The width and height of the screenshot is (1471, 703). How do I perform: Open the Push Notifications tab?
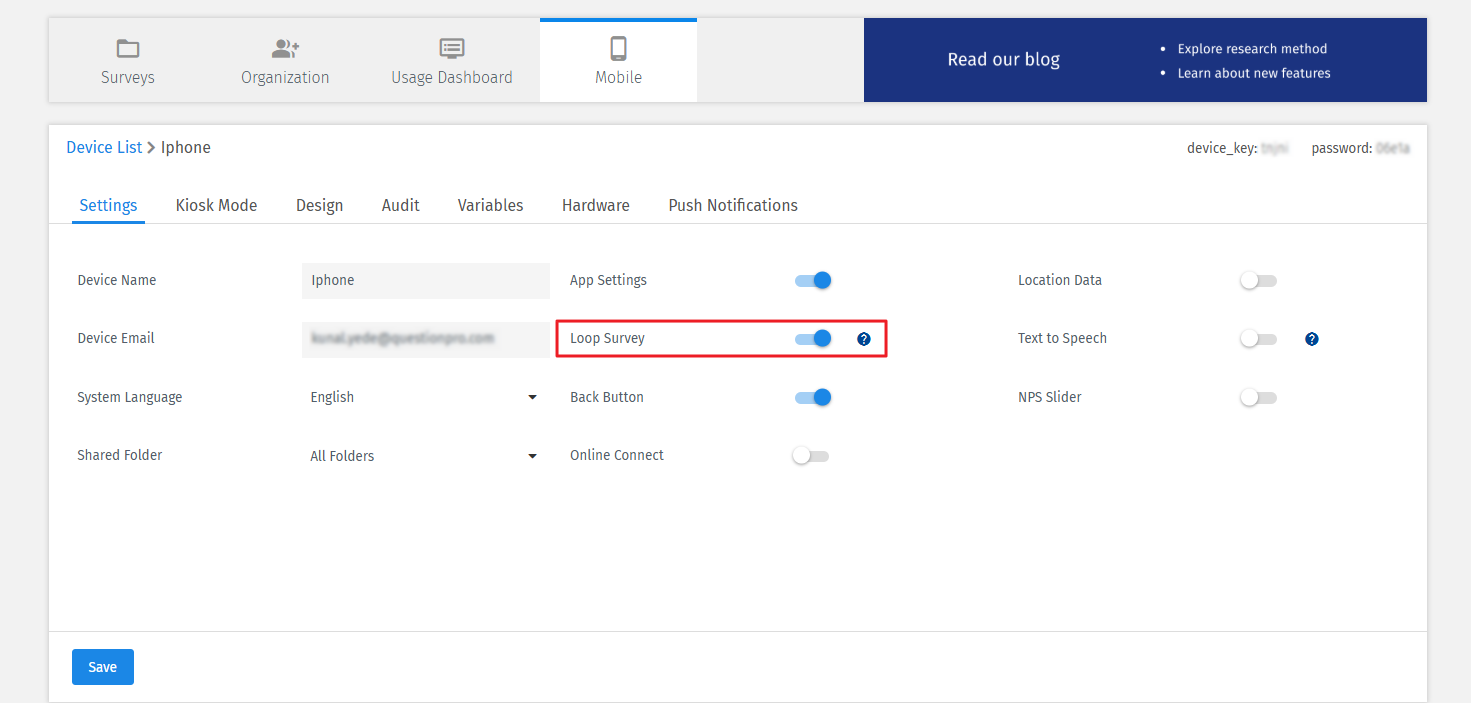point(733,205)
